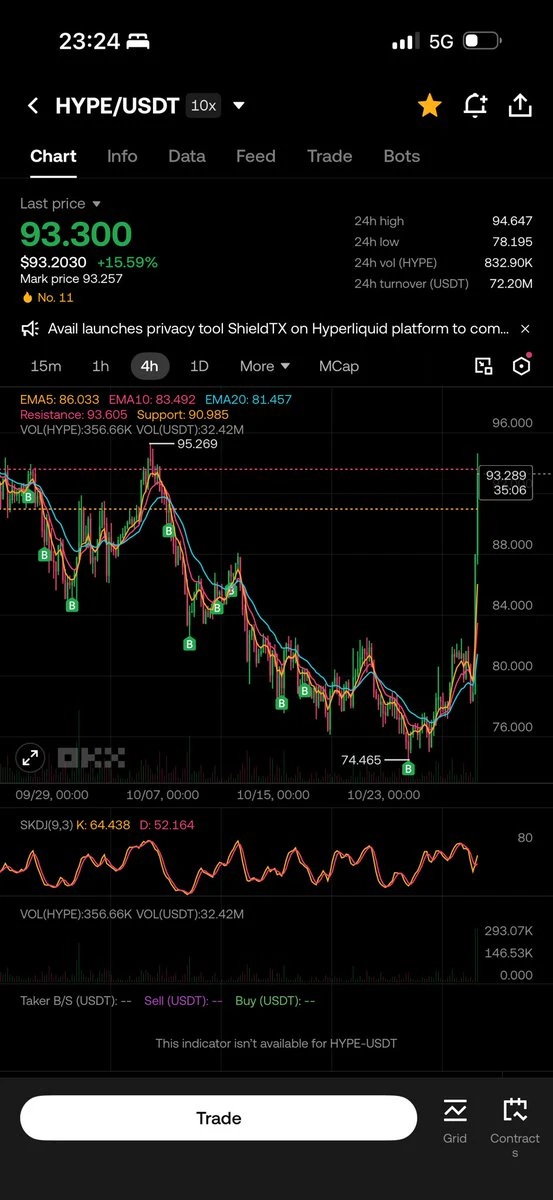Tap the Mark price 93.257 text
Viewport: 553px width, 1200px height.
click(x=71, y=279)
